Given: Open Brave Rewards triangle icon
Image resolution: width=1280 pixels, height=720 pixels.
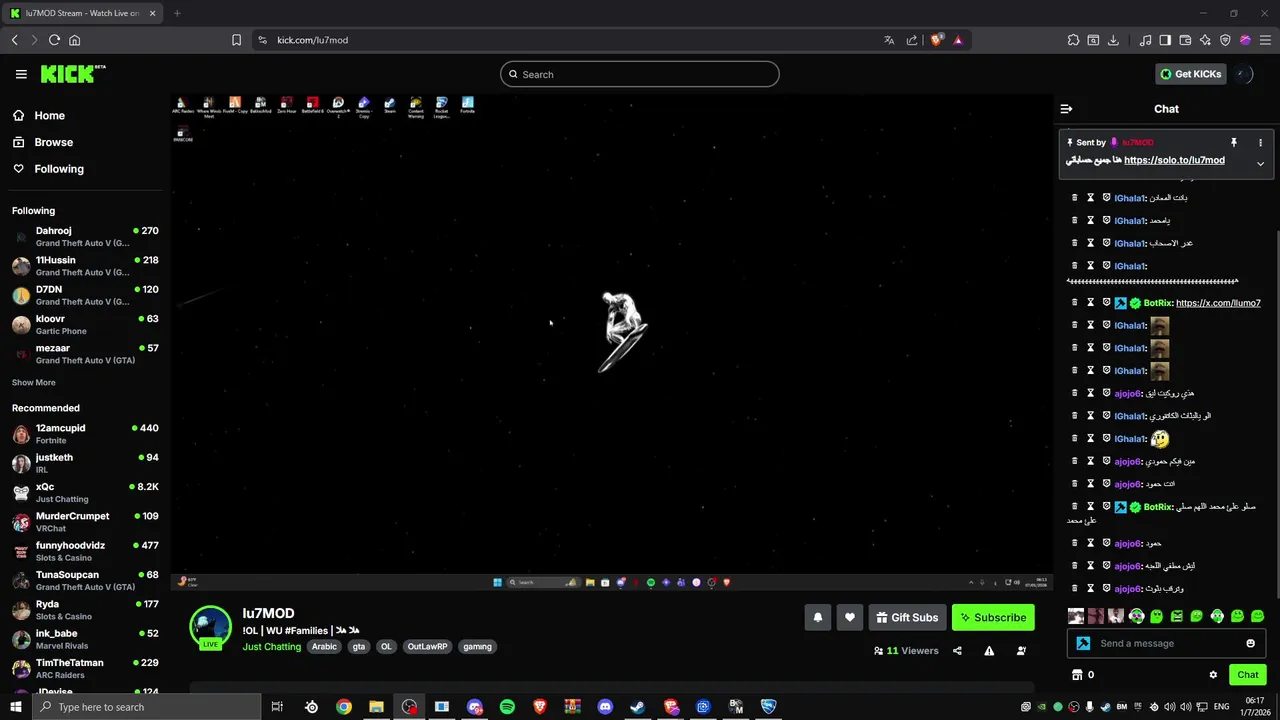Looking at the screenshot, I should pyautogui.click(x=958, y=40).
